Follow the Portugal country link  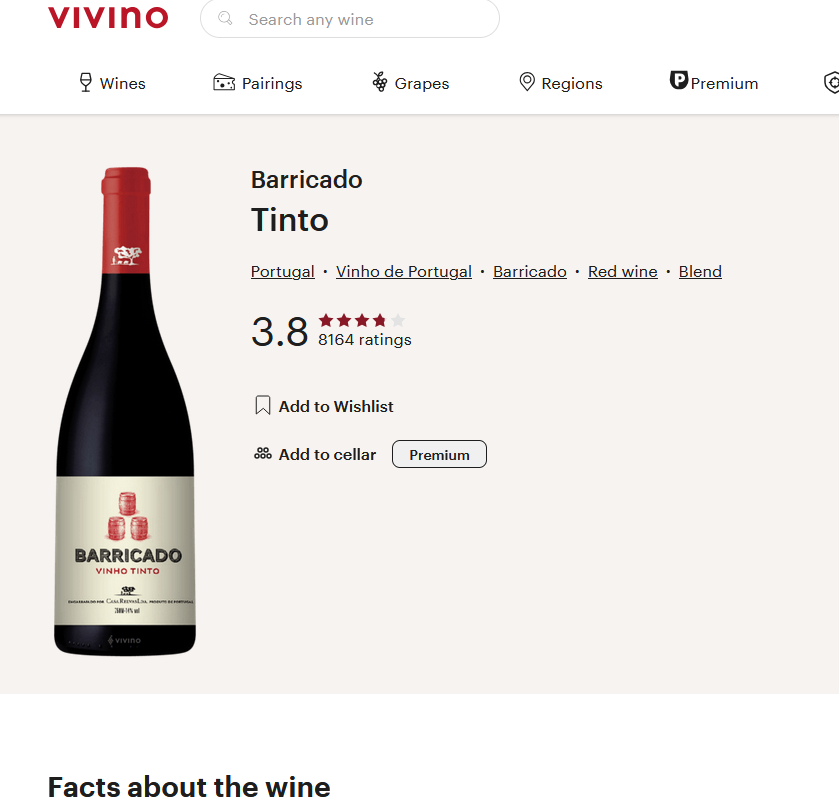click(x=283, y=272)
